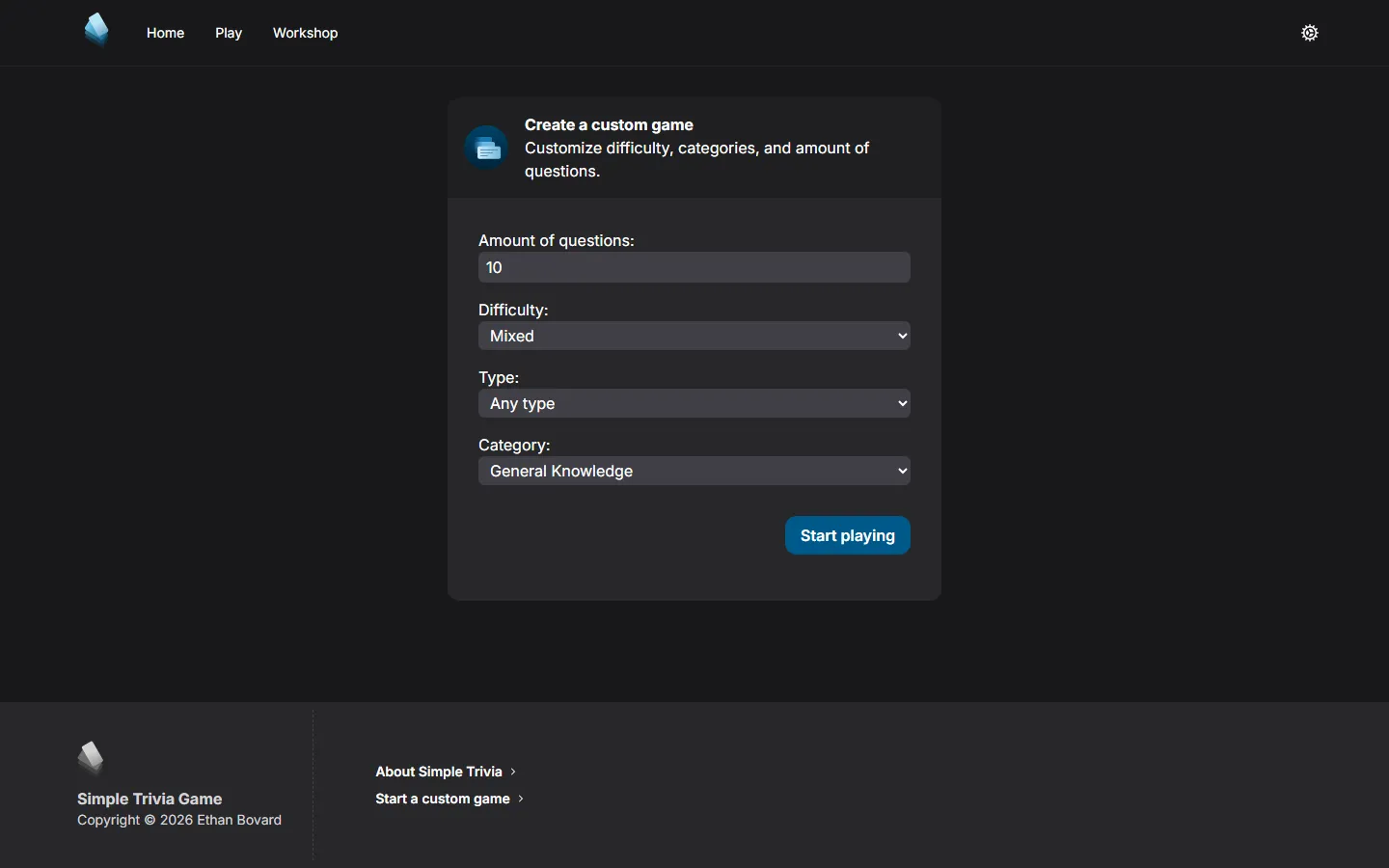Click the Category label

[514, 445]
